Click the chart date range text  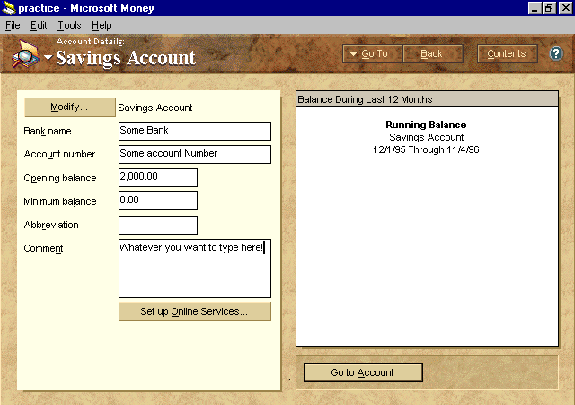426,150
